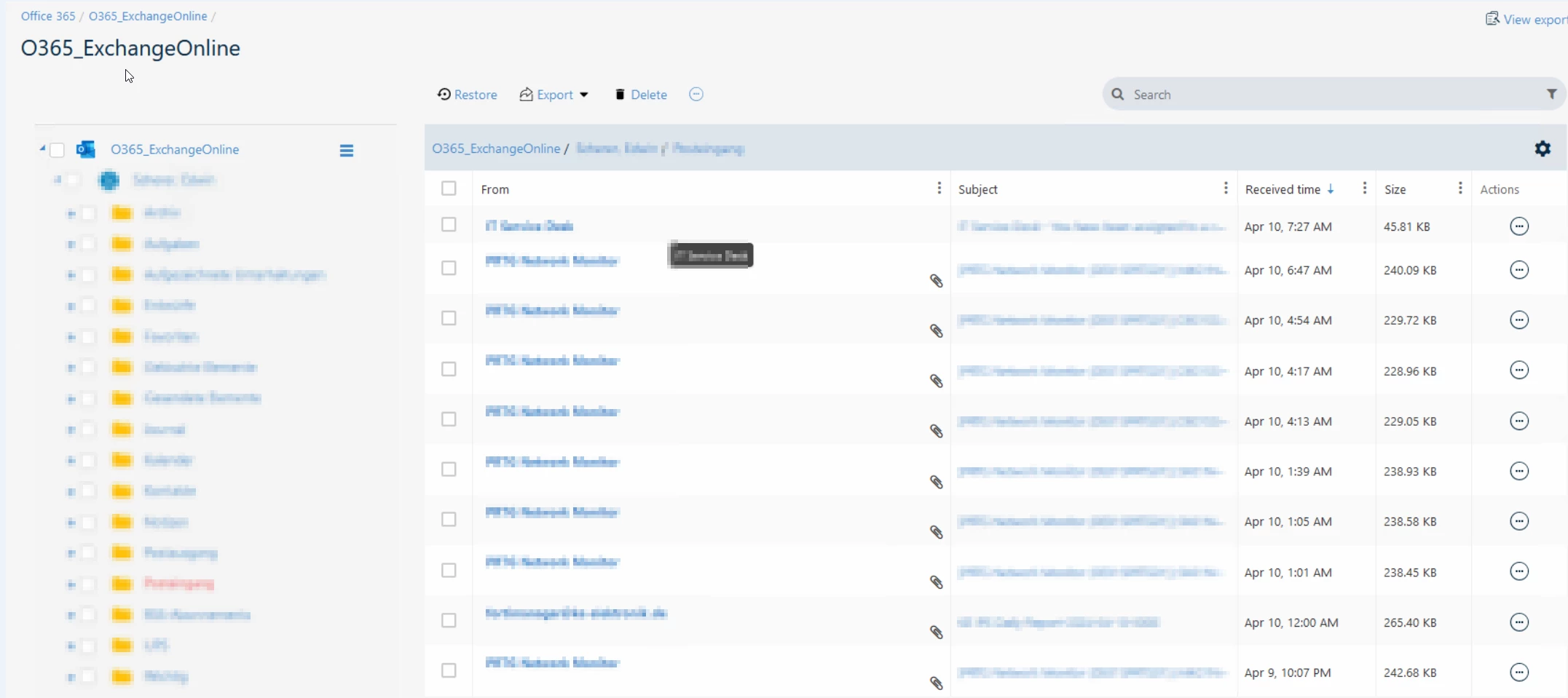Open the From column options menu
This screenshot has width=1568, height=698.
pyautogui.click(x=939, y=189)
